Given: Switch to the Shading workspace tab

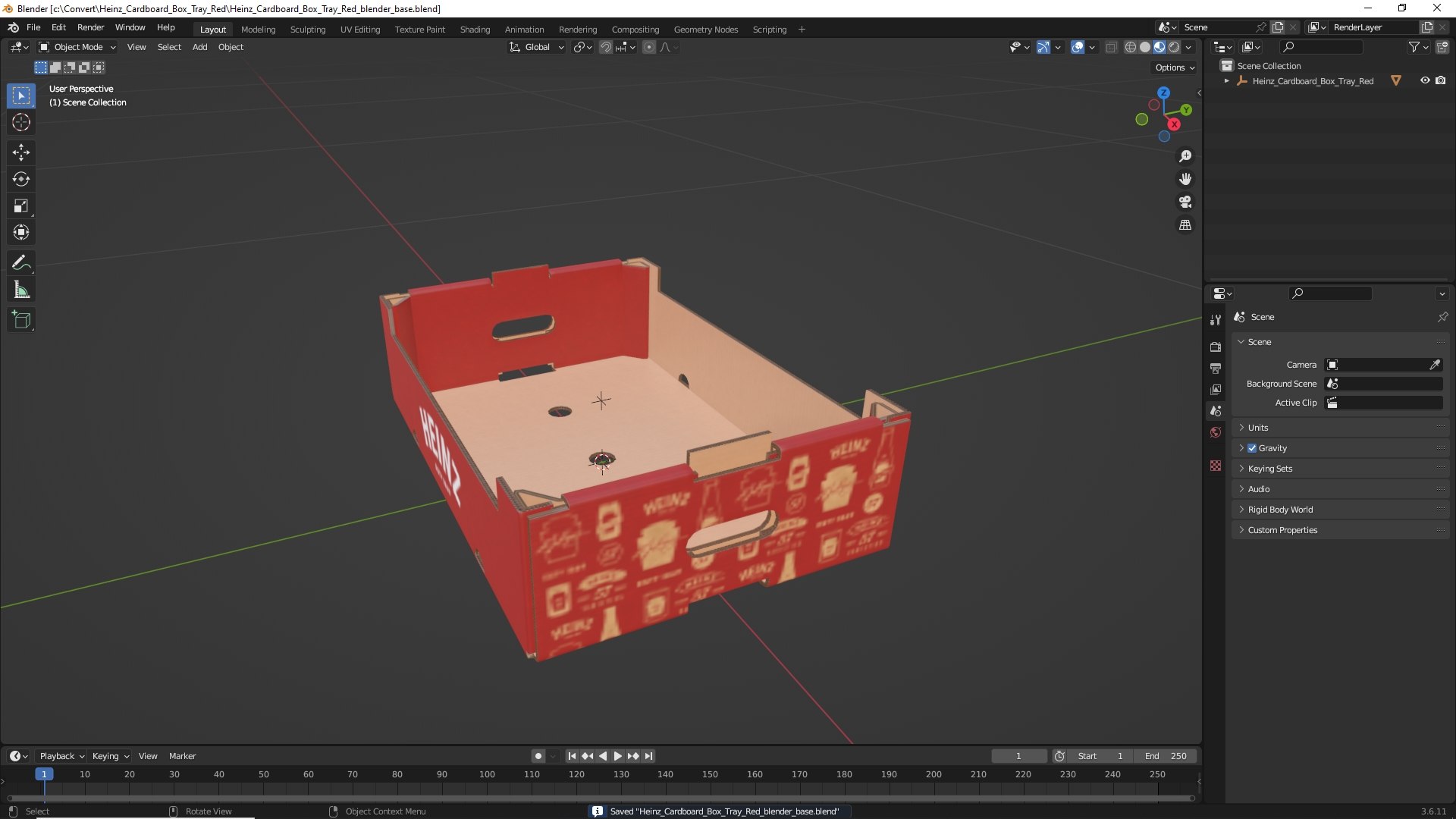Looking at the screenshot, I should (x=475, y=30).
